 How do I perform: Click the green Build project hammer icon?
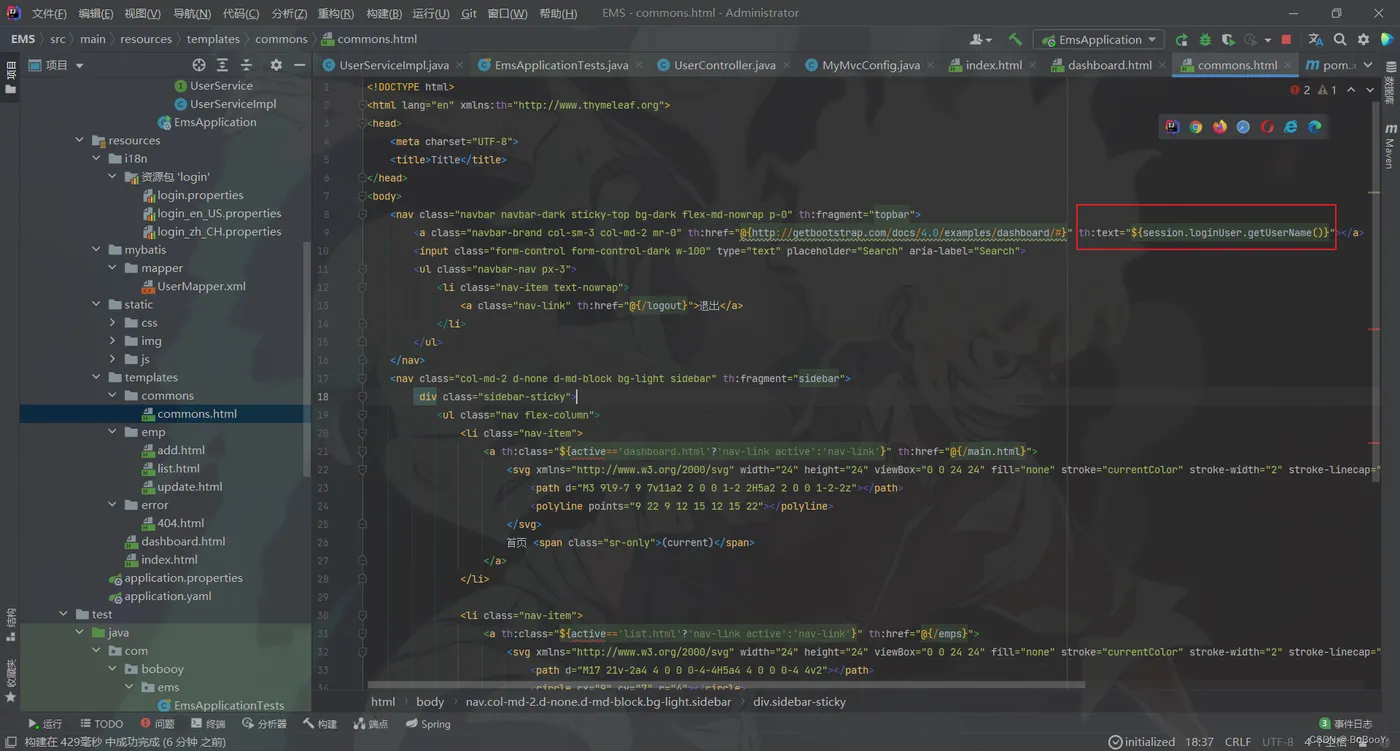point(1015,40)
